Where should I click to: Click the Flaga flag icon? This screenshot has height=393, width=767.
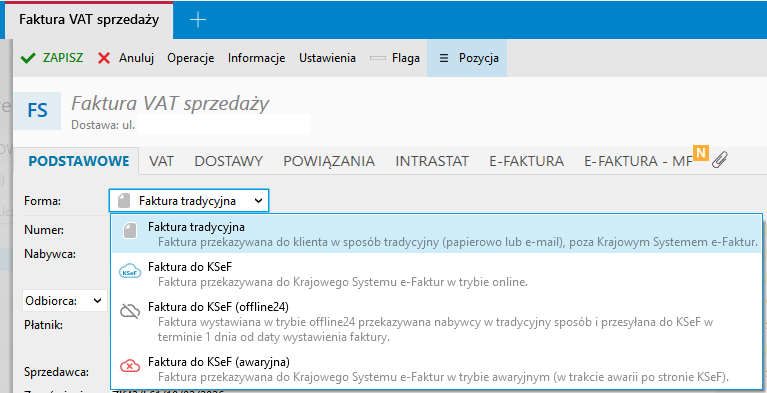tap(378, 58)
